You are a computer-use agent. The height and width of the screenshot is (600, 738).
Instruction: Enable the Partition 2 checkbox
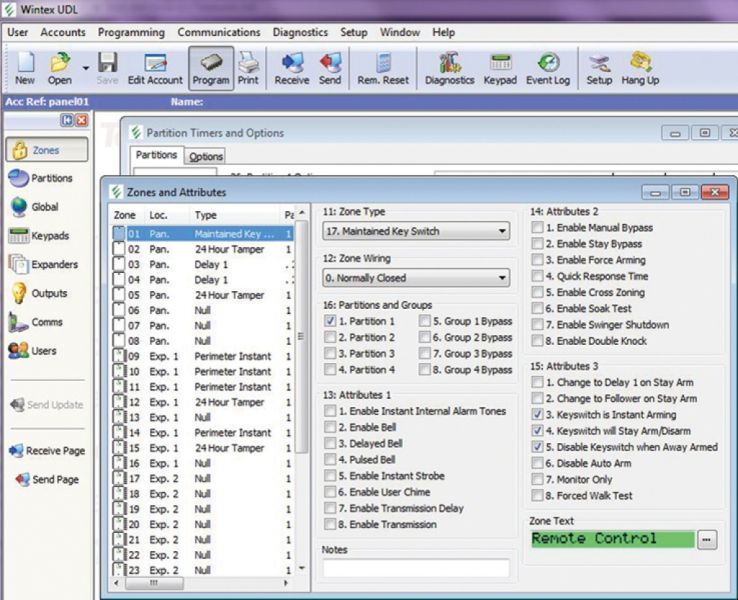331,338
